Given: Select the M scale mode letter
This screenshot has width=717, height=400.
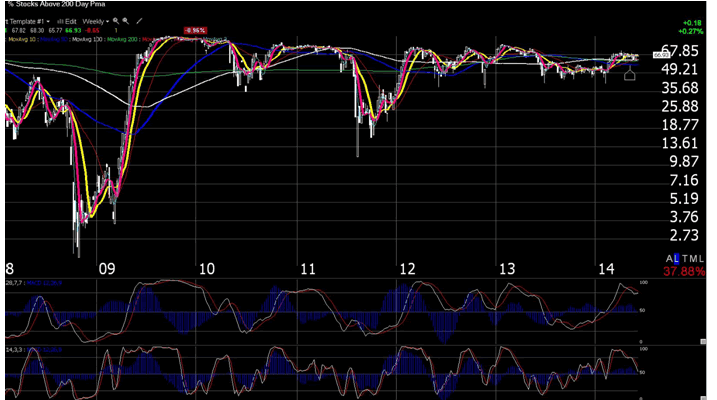Looking at the screenshot, I should point(693,259).
